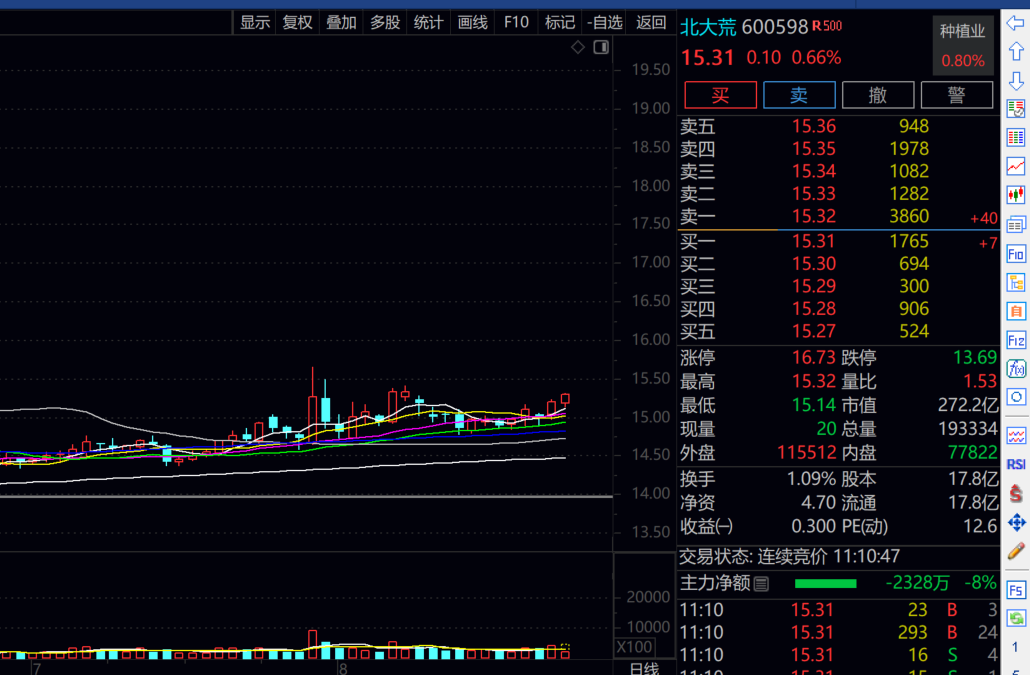Select the 买五 price 15.27
The width and height of the screenshot is (1030, 675).
pos(813,331)
